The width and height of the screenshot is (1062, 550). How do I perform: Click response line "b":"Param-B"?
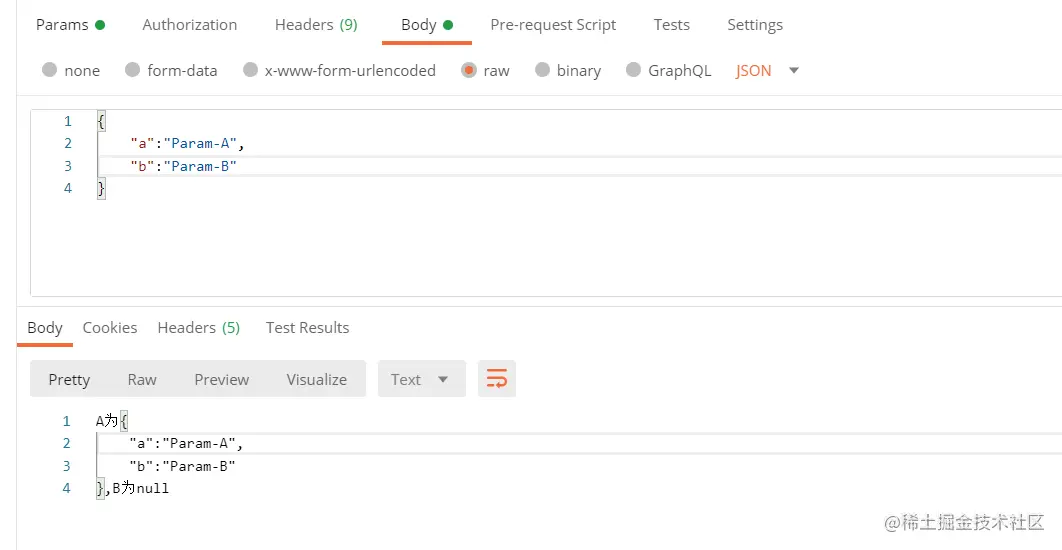coord(182,466)
